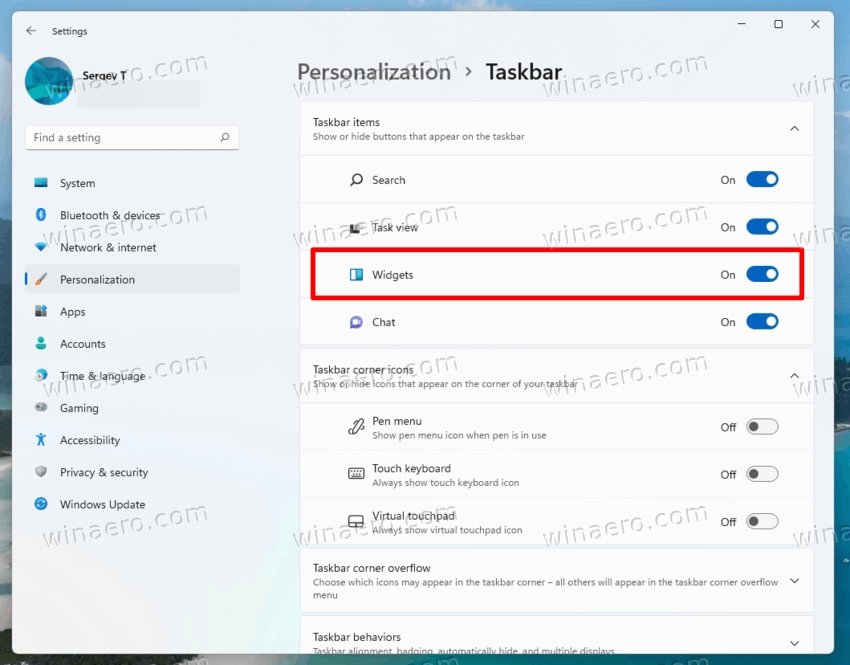Open the System settings category

pos(132,183)
